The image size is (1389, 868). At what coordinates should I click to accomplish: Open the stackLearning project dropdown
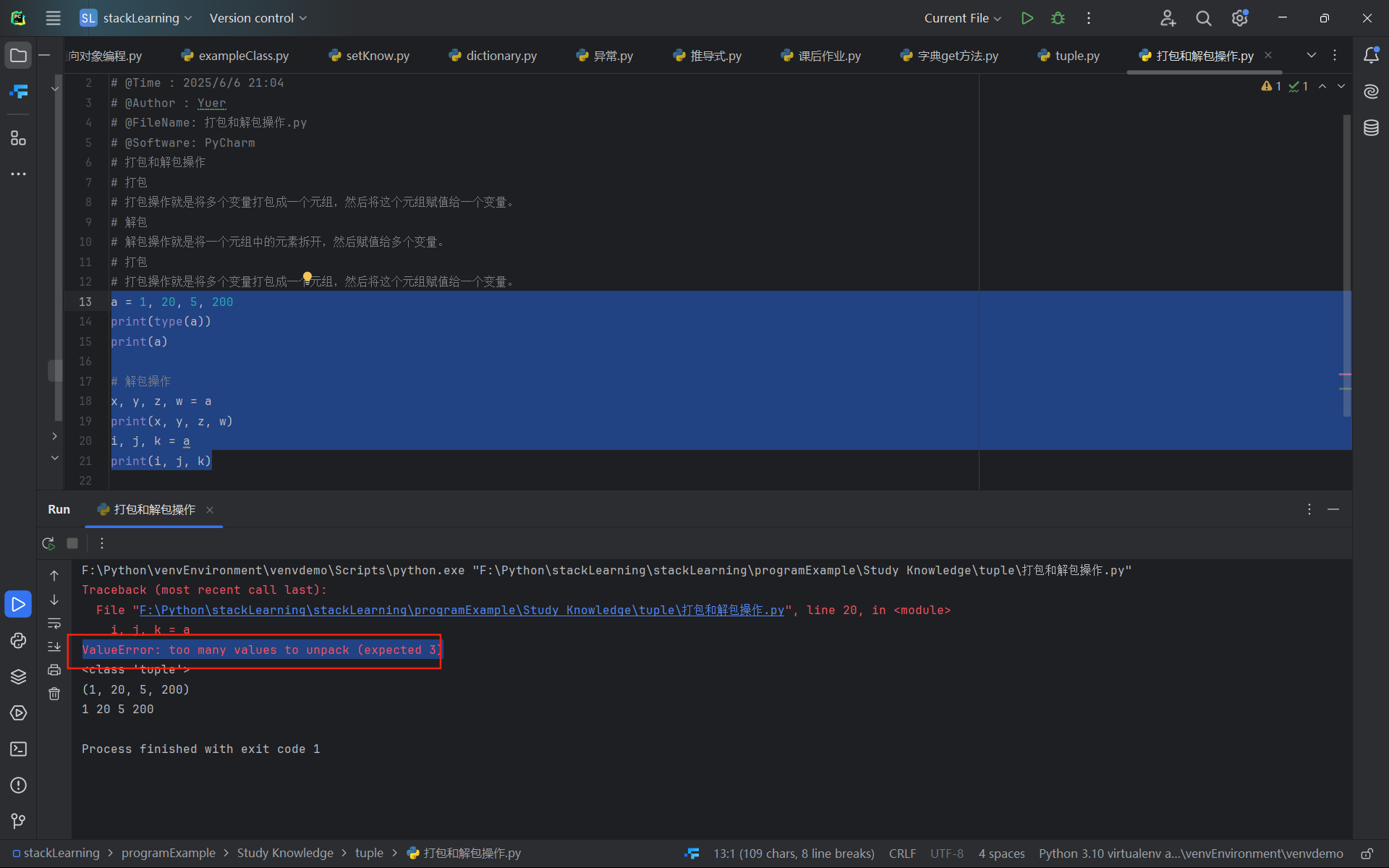(140, 18)
